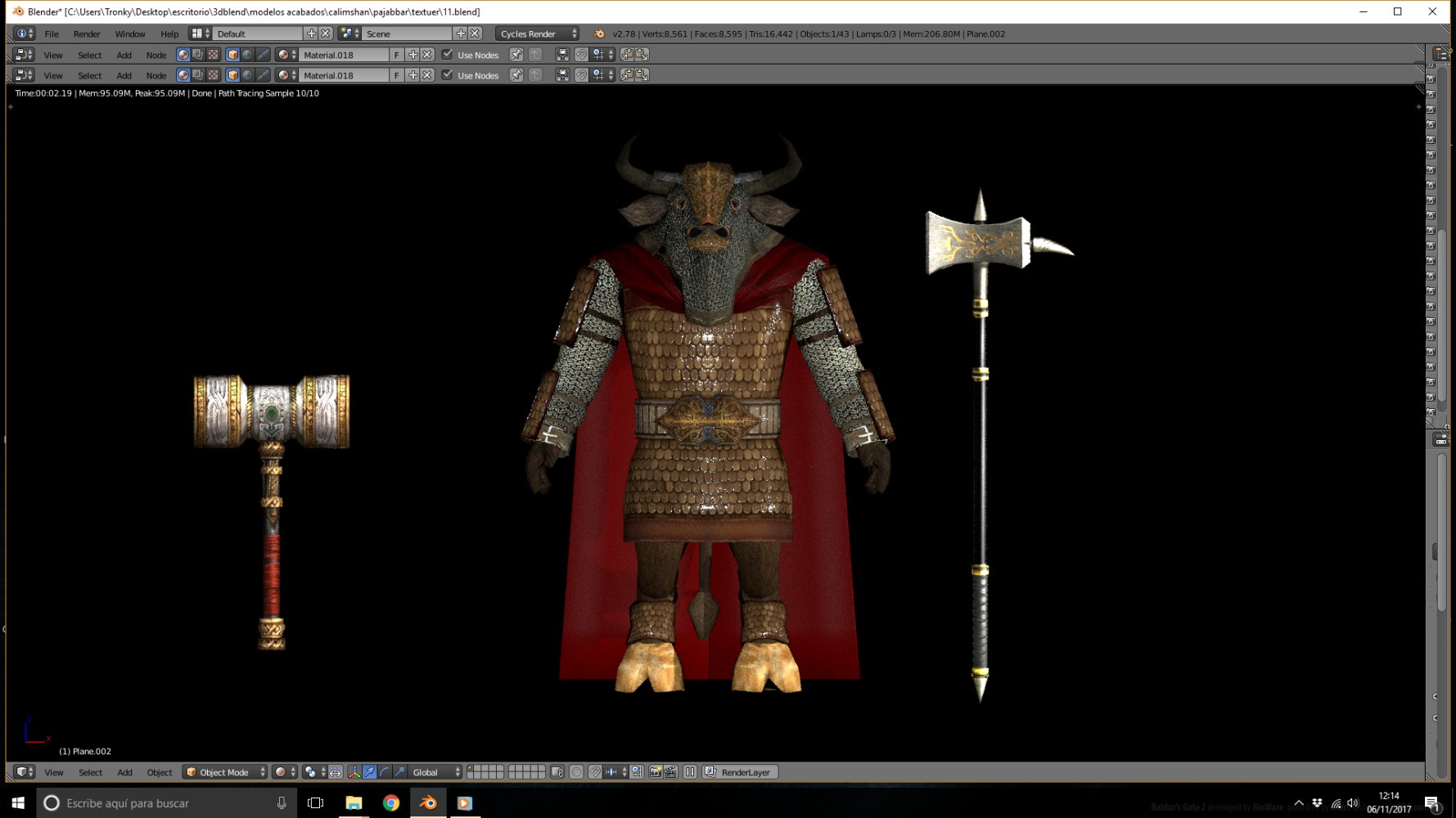Click the render image camera icon

tap(656, 772)
